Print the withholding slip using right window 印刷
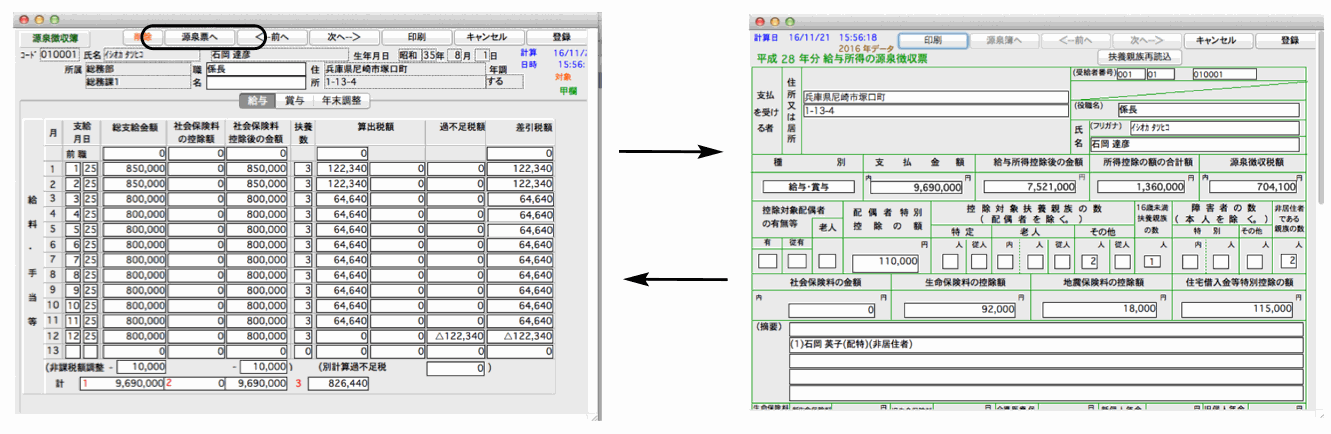The image size is (1331, 434). point(932,41)
